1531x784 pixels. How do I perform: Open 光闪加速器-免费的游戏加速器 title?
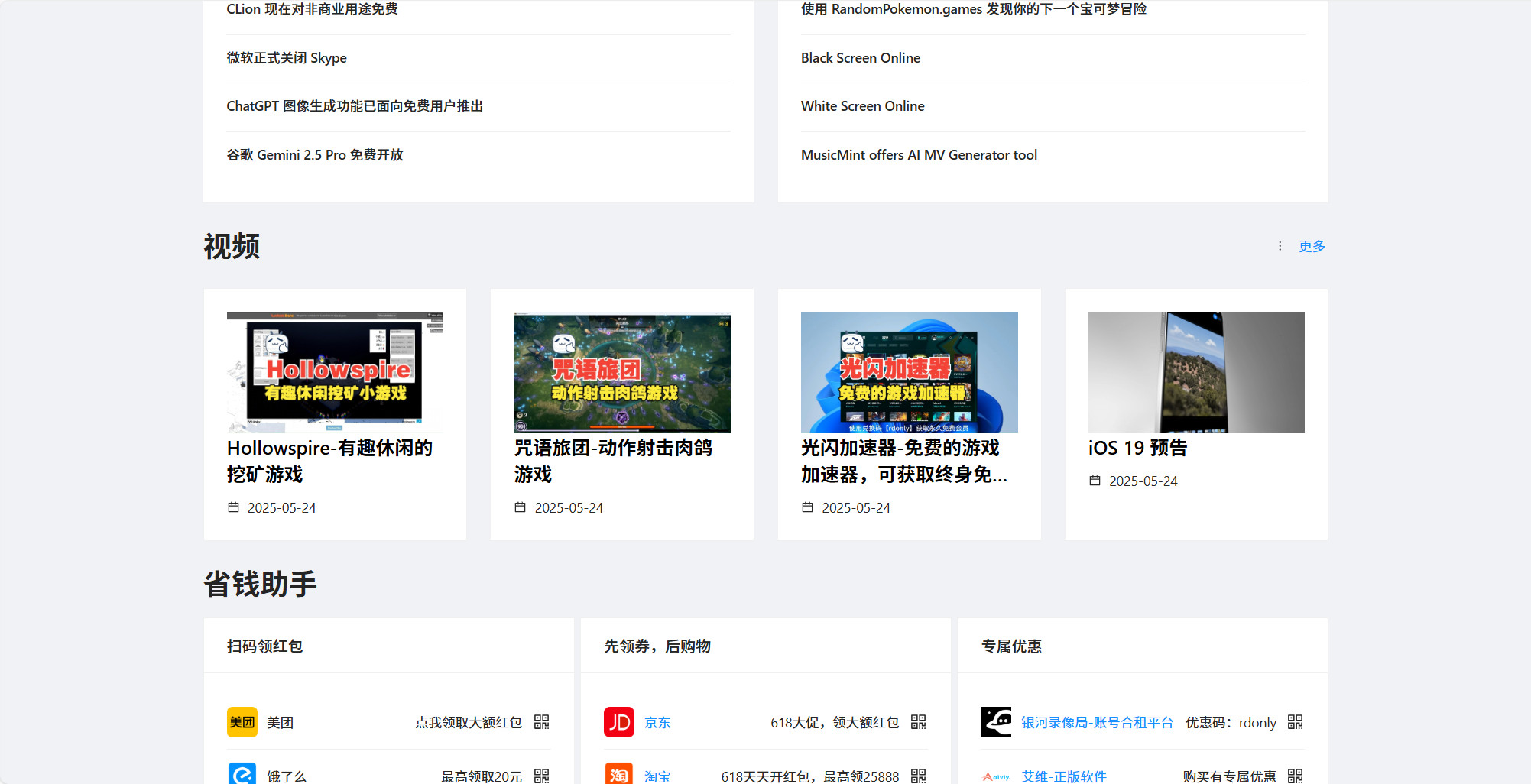click(x=904, y=461)
